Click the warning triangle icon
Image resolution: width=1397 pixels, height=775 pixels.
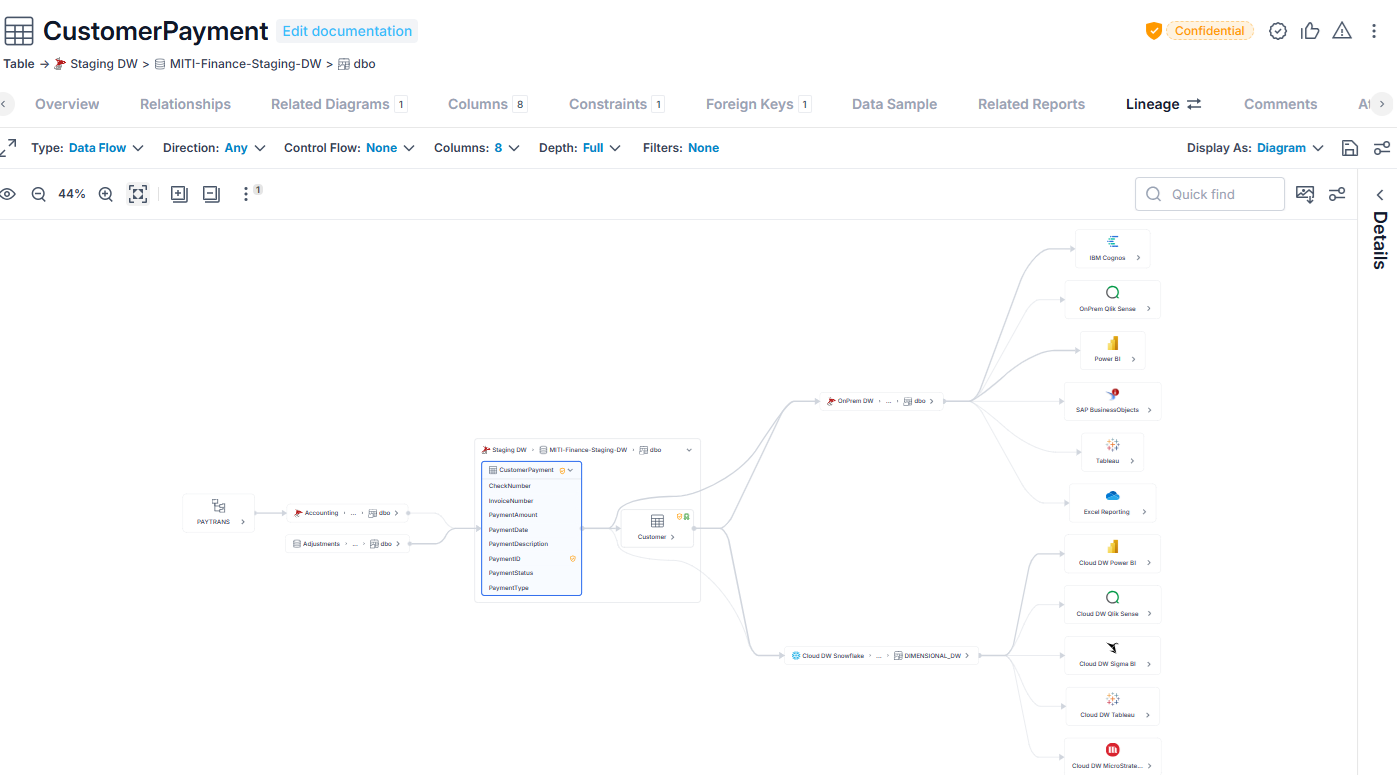click(1342, 31)
